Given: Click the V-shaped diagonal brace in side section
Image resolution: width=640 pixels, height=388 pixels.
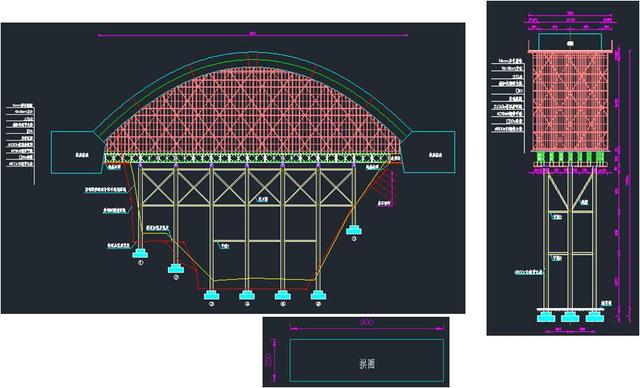Looking at the screenshot, I should tap(570, 191).
